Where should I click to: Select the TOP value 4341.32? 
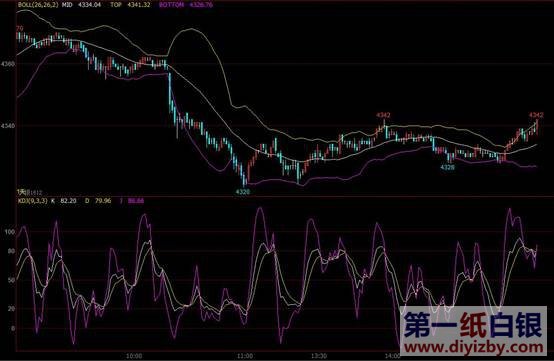140,5
